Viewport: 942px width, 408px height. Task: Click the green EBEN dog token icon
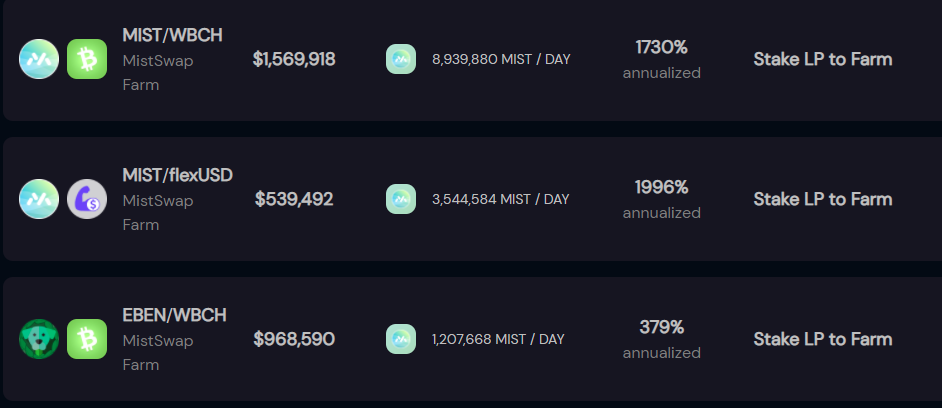[x=39, y=339]
